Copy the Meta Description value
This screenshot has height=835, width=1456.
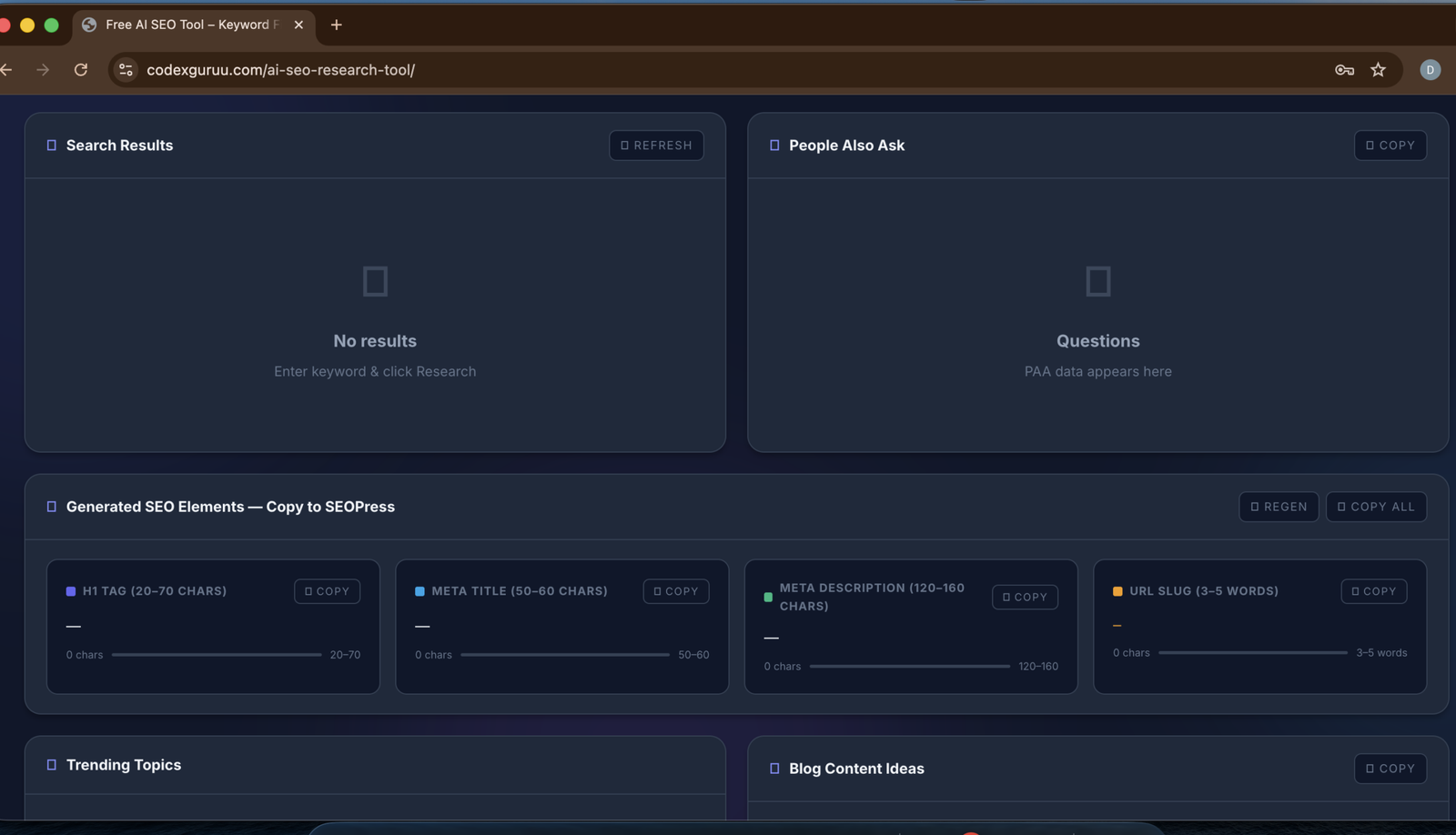coord(1025,598)
